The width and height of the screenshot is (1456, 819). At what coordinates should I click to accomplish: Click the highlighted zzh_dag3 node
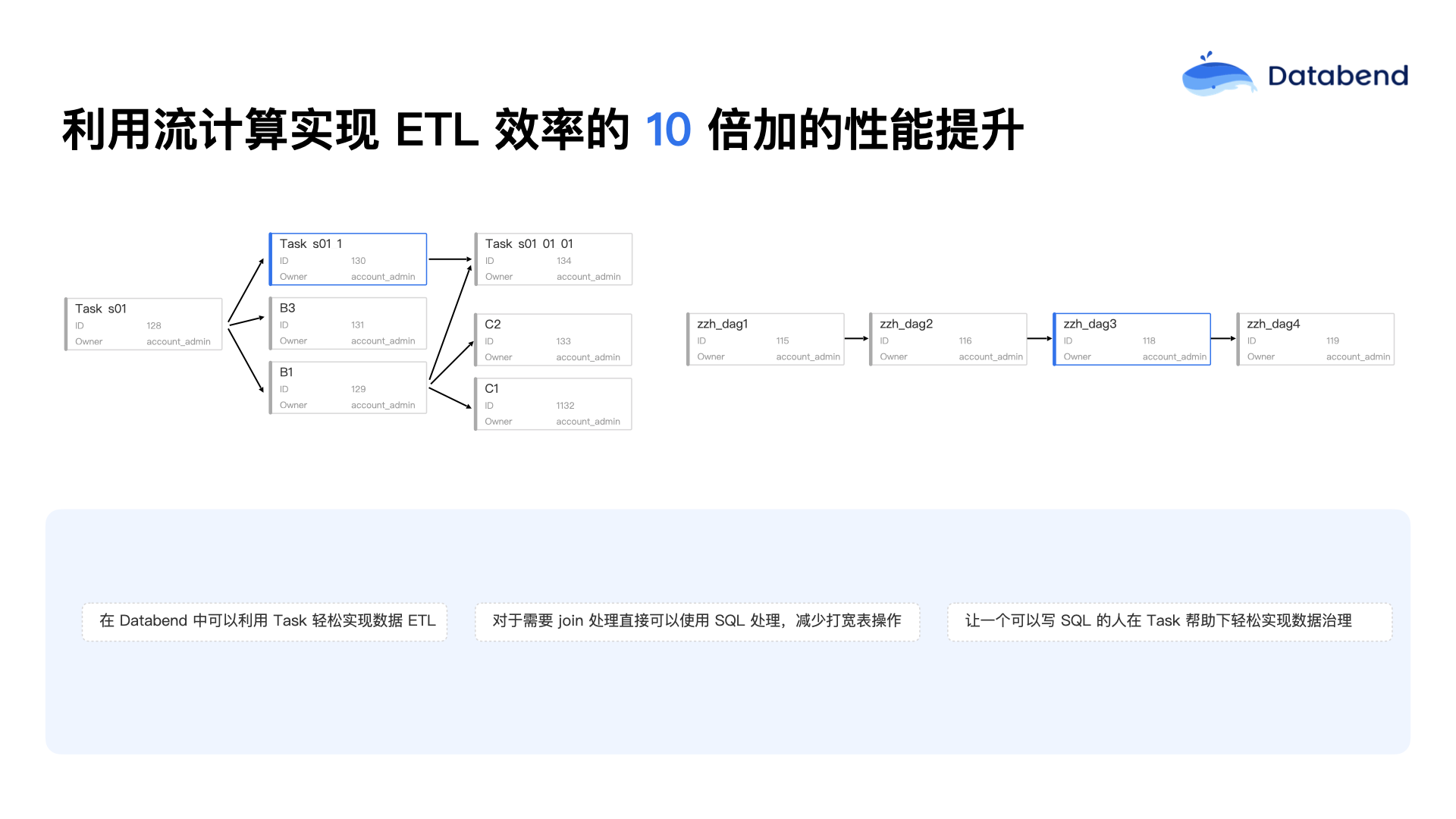pyautogui.click(x=1132, y=339)
